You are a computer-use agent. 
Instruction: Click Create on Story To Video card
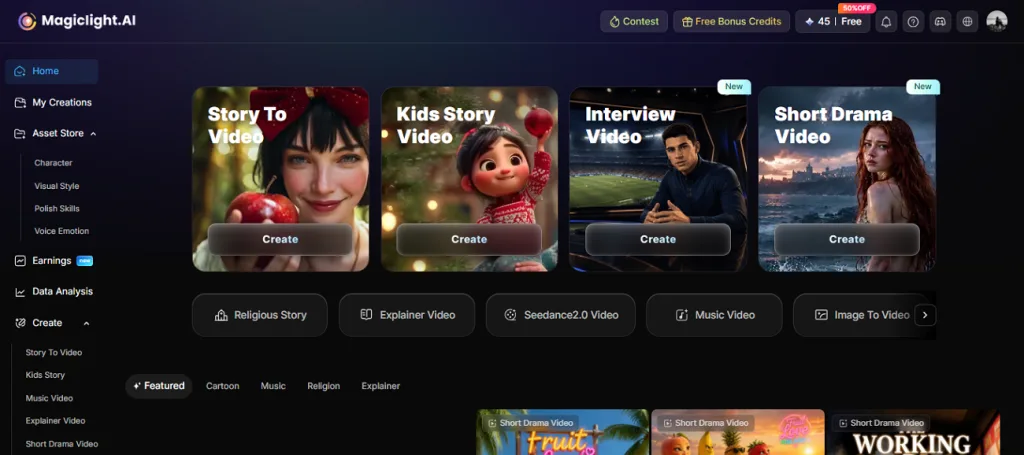tap(280, 240)
